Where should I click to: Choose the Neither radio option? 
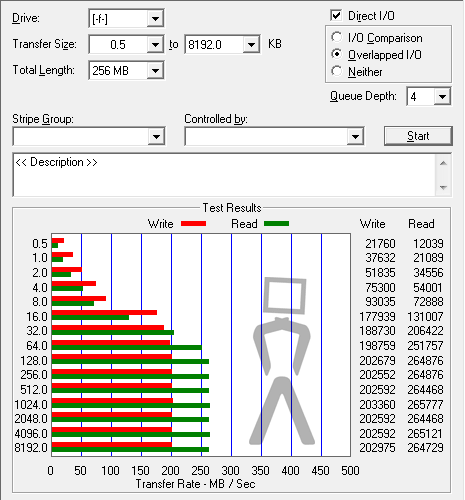pyautogui.click(x=337, y=71)
